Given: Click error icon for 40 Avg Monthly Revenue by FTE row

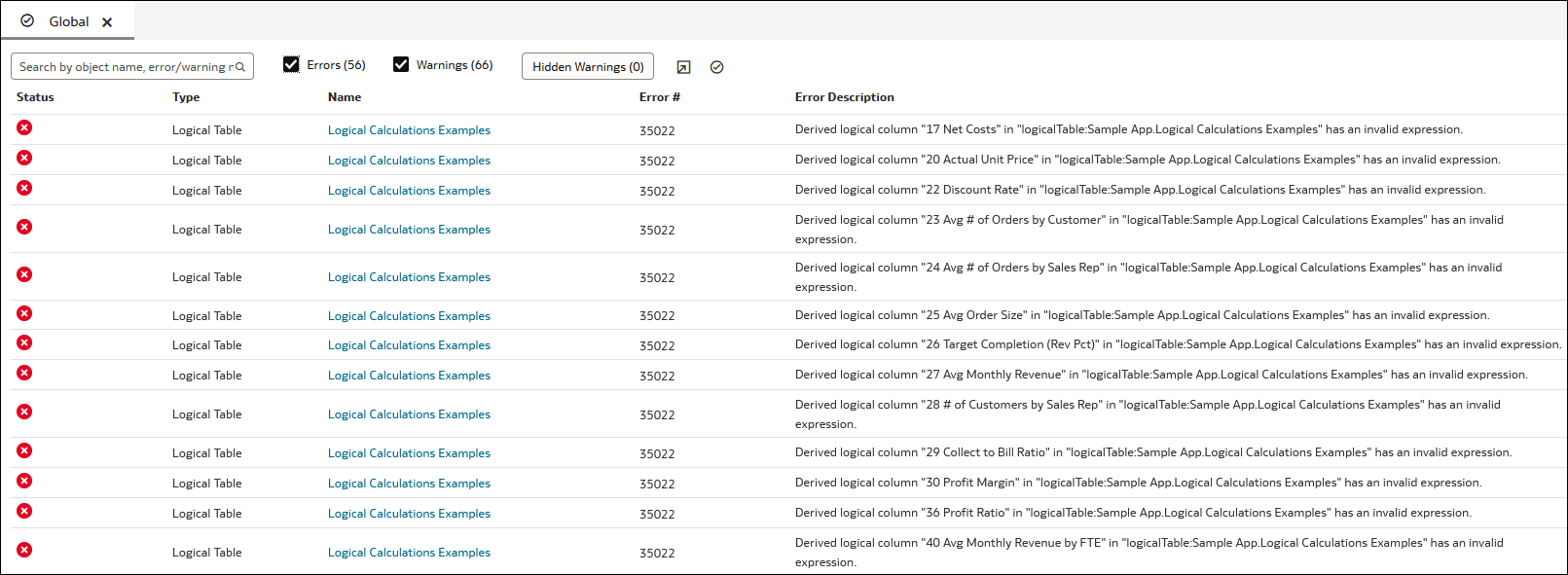Looking at the screenshot, I should [24, 550].
